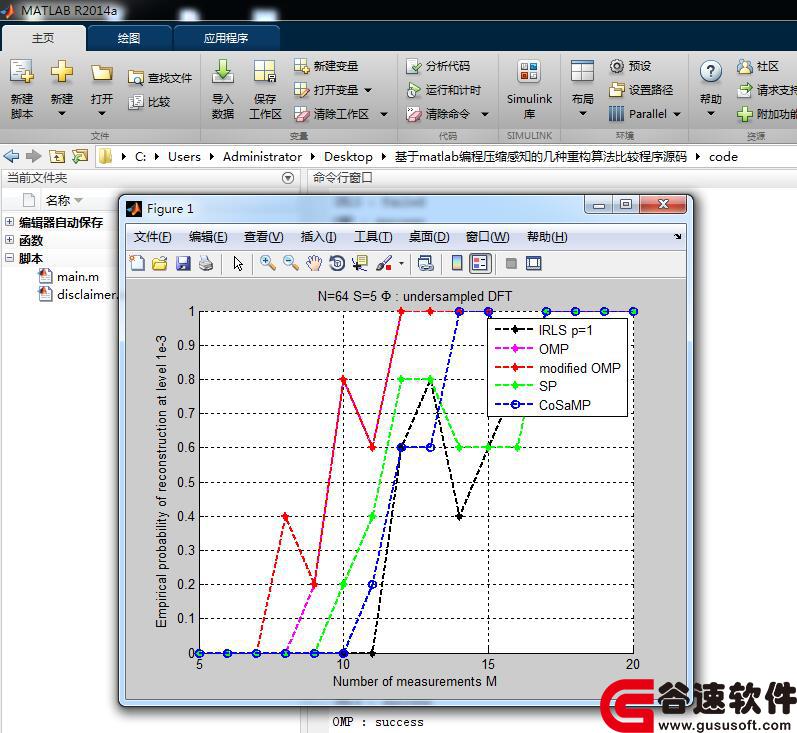Click Preferences (预设) gear icon

coord(616,66)
